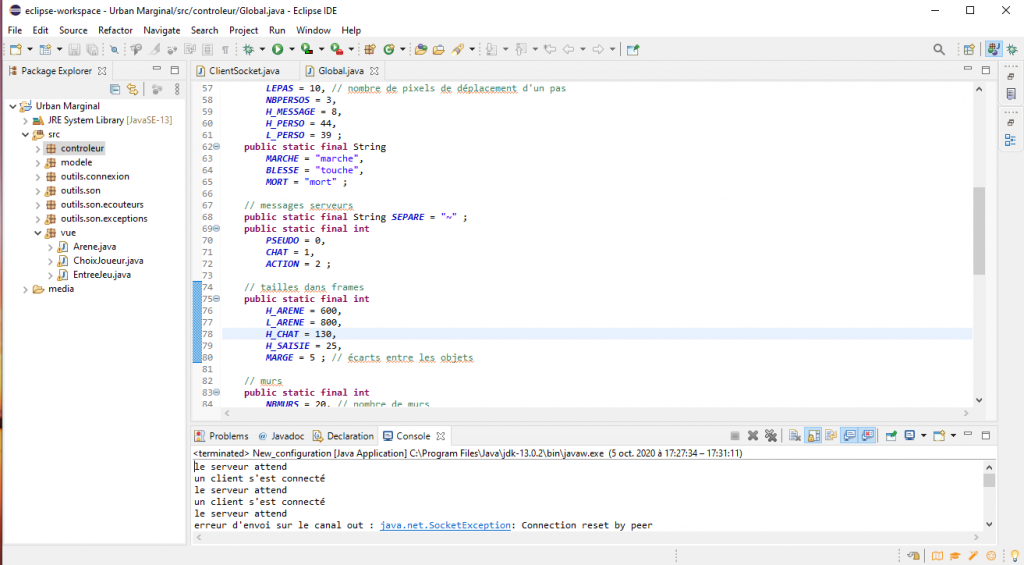Click Remove All Terminated Launches in Console
The height and width of the screenshot is (565, 1024).
(x=771, y=436)
